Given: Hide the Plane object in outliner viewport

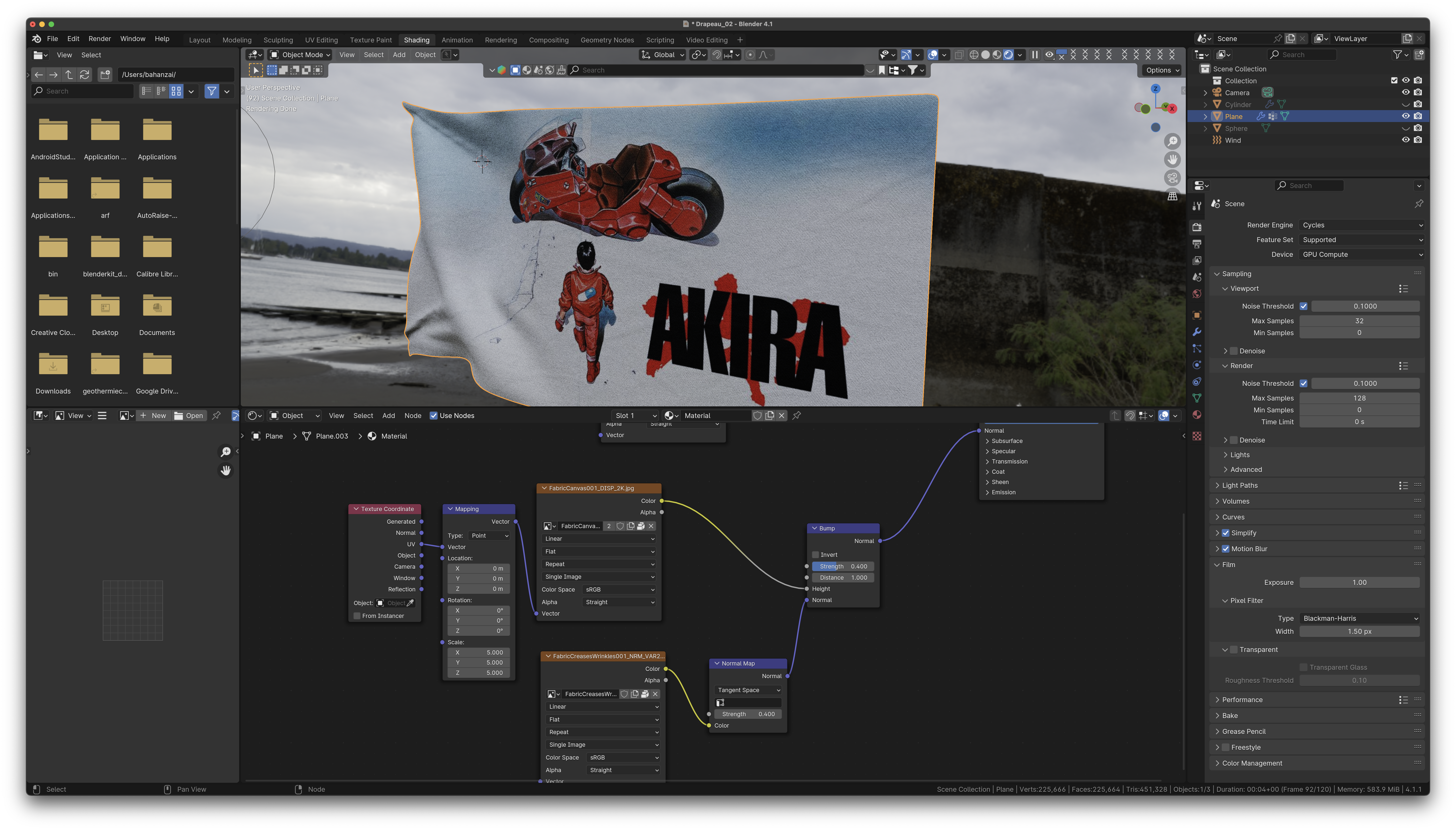Looking at the screenshot, I should [1405, 116].
